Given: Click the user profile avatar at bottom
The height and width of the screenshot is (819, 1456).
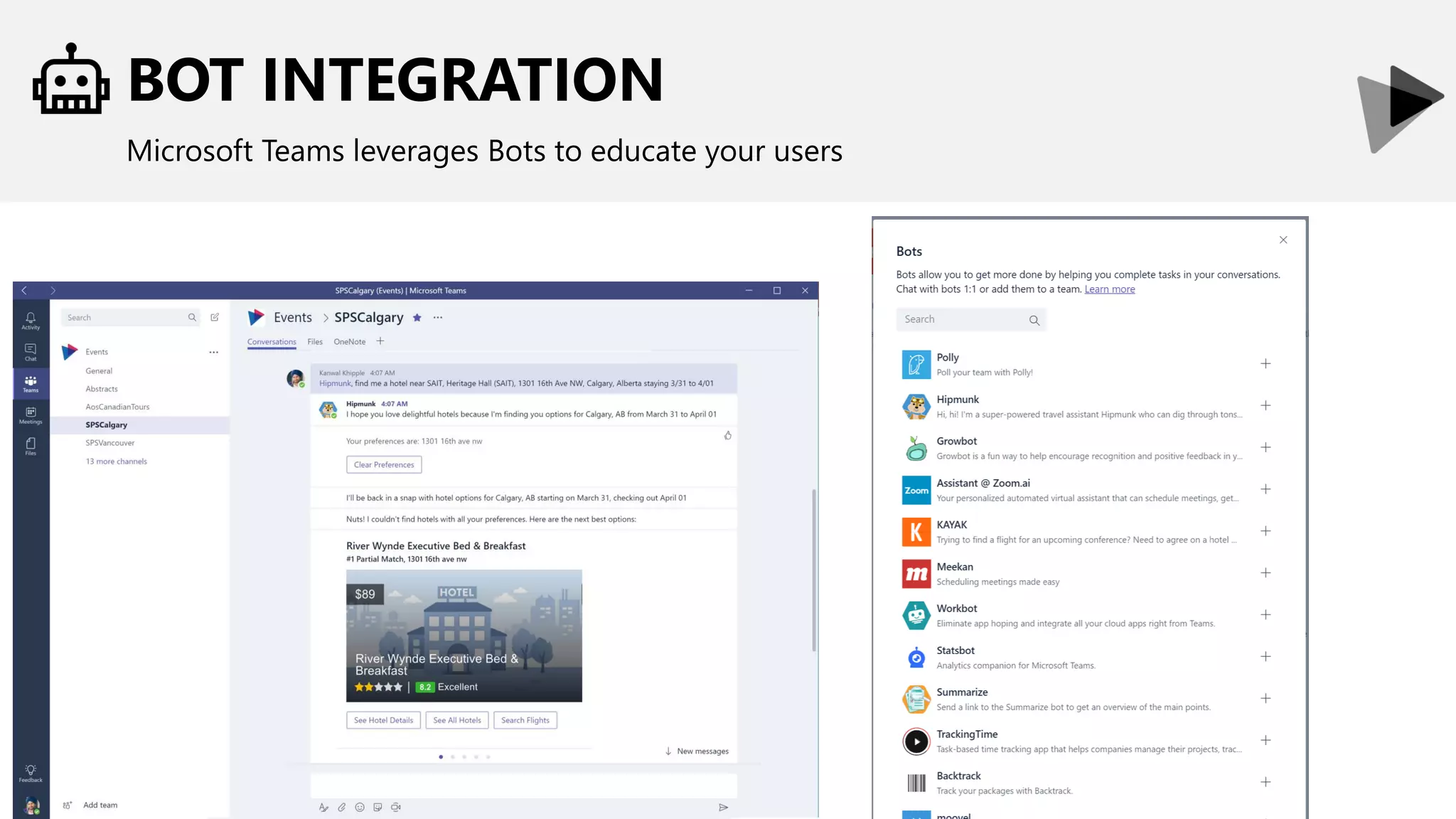Looking at the screenshot, I should [x=32, y=805].
